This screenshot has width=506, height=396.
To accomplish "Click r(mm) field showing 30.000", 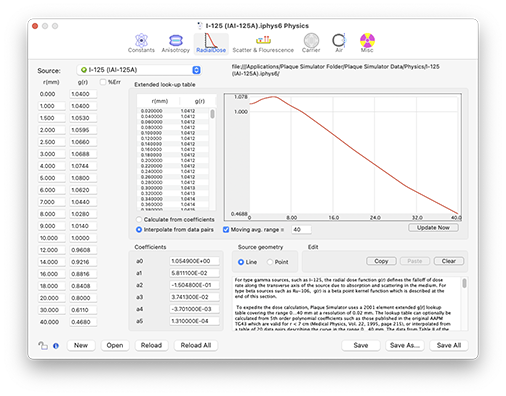I will point(51,310).
